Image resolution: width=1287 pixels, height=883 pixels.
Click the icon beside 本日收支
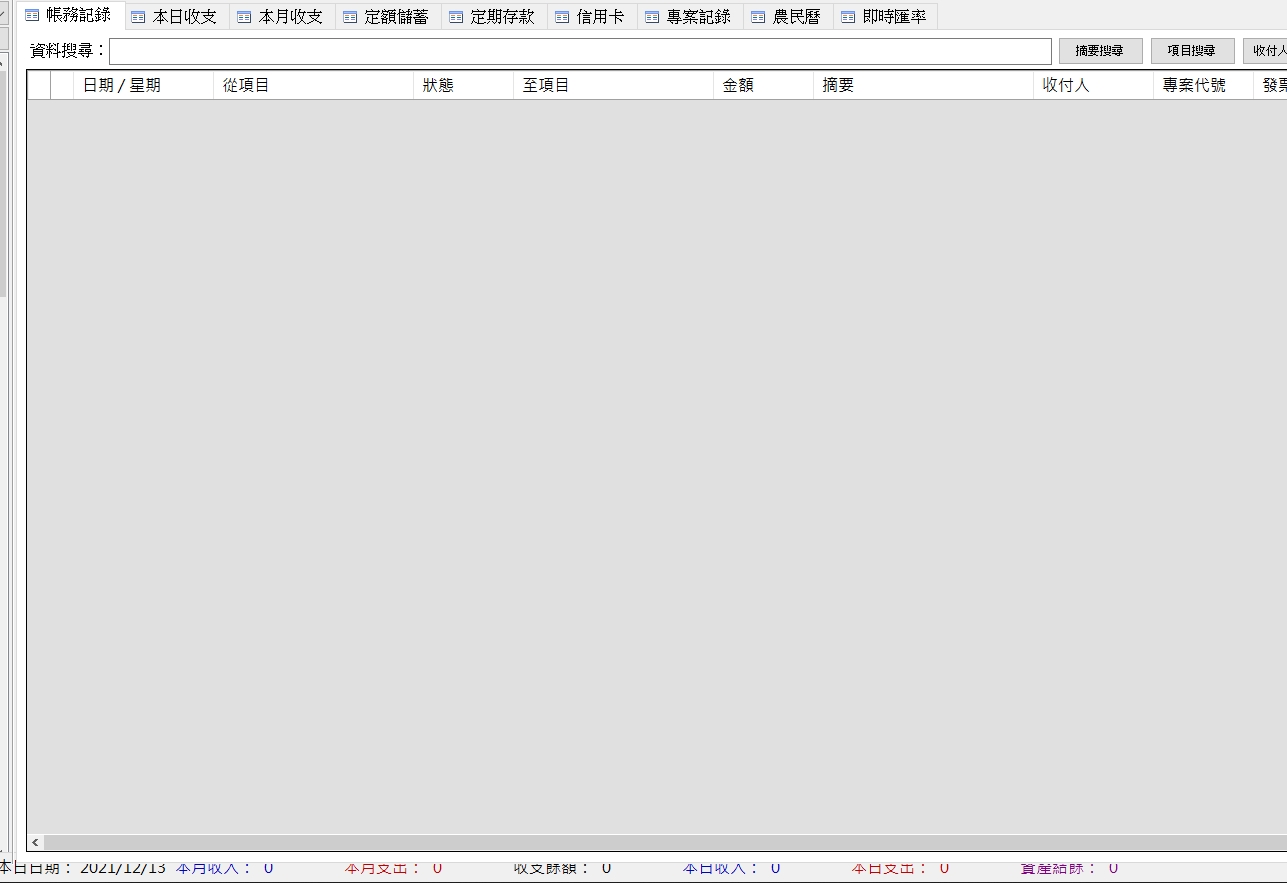138,17
